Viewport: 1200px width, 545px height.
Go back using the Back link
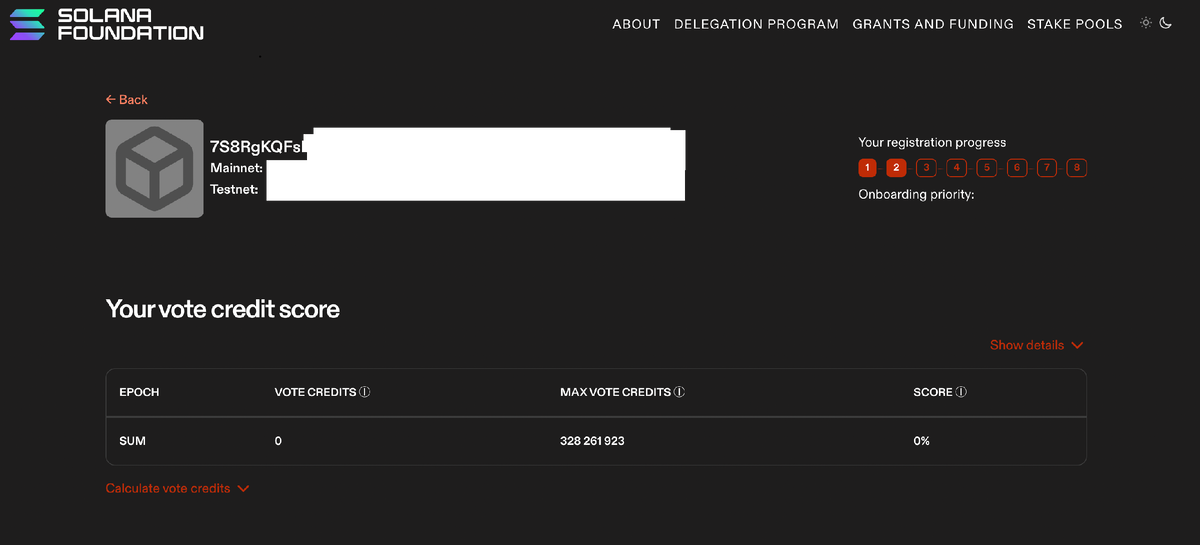pos(127,100)
